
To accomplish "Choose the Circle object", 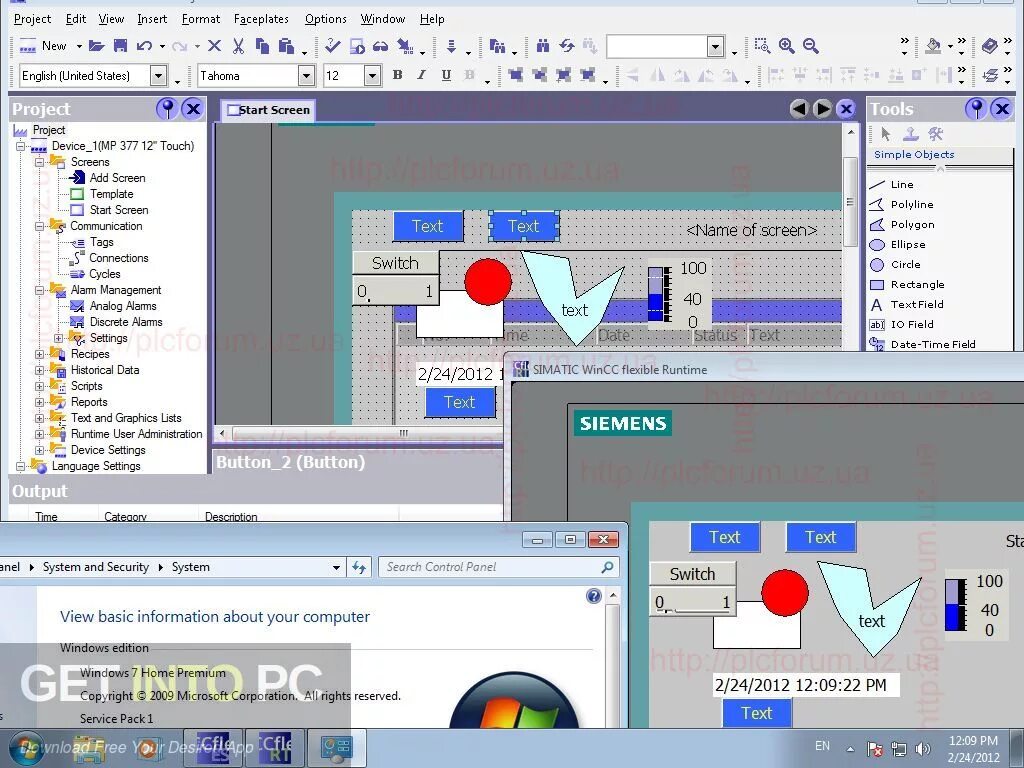I will tap(905, 264).
